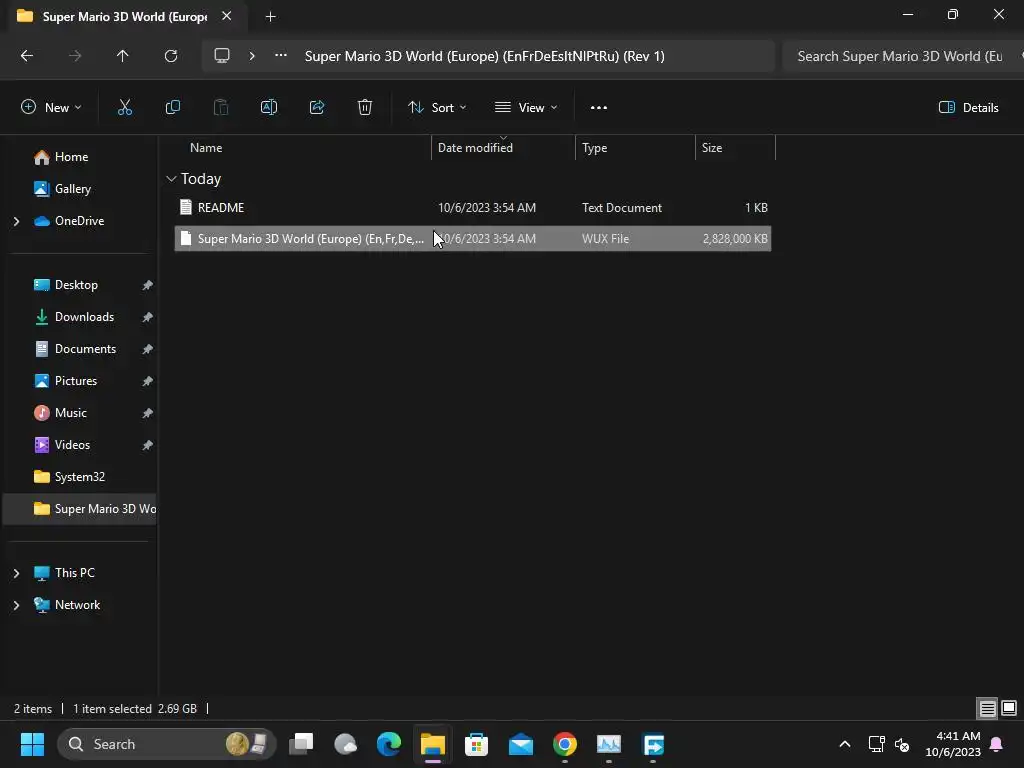This screenshot has width=1024, height=768.
Task: Open the Music folder in the sidebar
Action: [71, 413]
